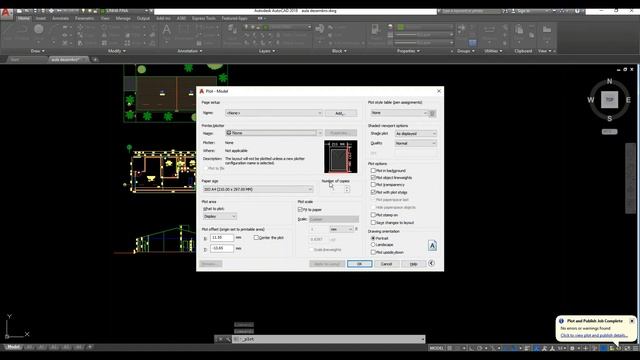Open the Shade plot dropdown
Image resolution: width=640 pixels, height=360 pixels.
(x=416, y=133)
